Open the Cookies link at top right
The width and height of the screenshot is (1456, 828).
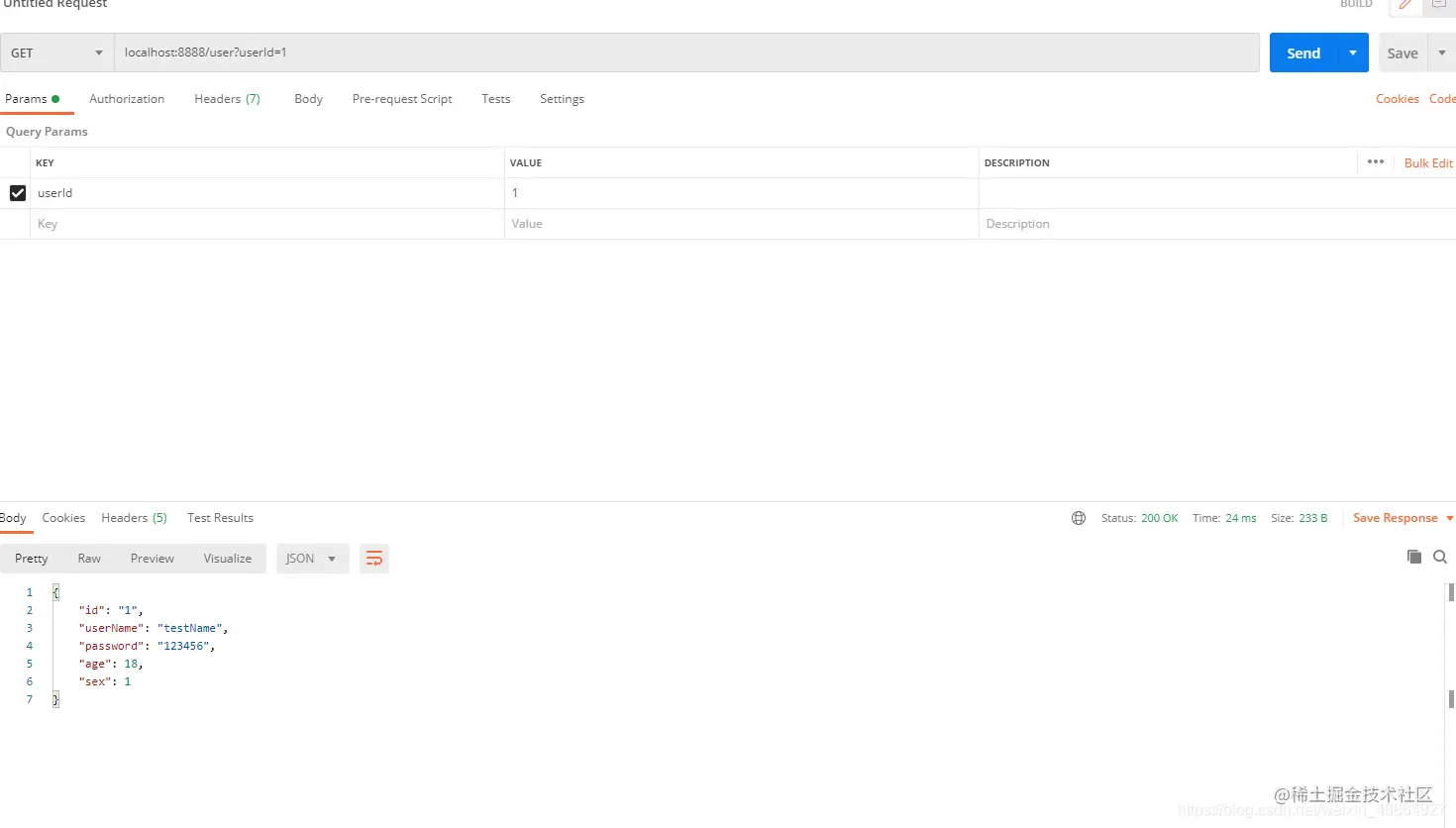[1398, 99]
